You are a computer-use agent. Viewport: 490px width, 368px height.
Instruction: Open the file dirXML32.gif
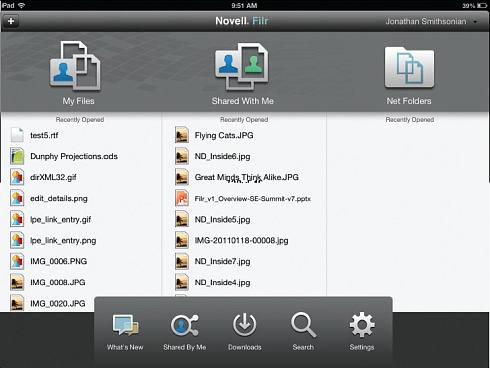click(x=53, y=177)
